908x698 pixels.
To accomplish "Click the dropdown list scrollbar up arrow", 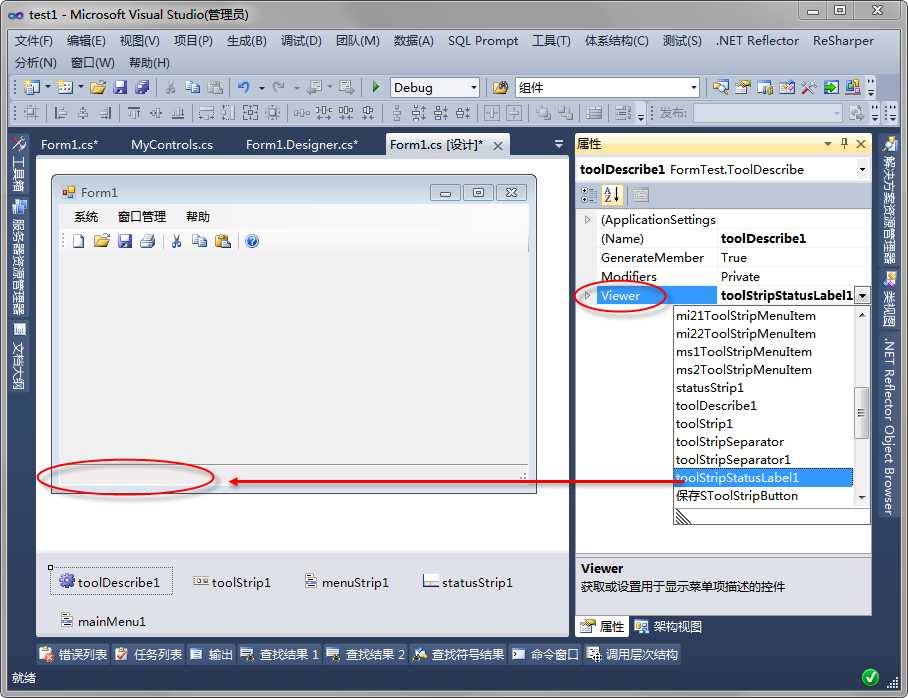I will [862, 315].
